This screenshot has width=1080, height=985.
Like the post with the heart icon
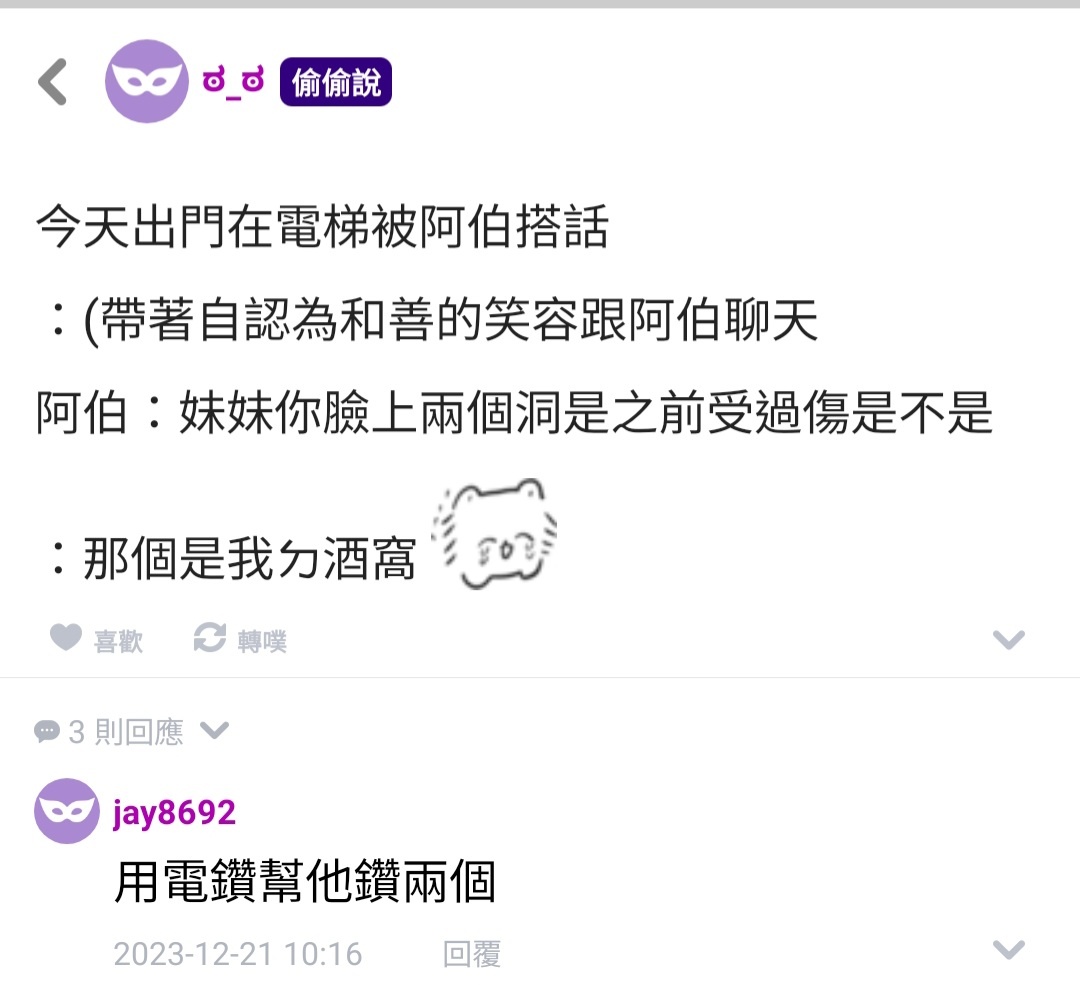tap(65, 637)
